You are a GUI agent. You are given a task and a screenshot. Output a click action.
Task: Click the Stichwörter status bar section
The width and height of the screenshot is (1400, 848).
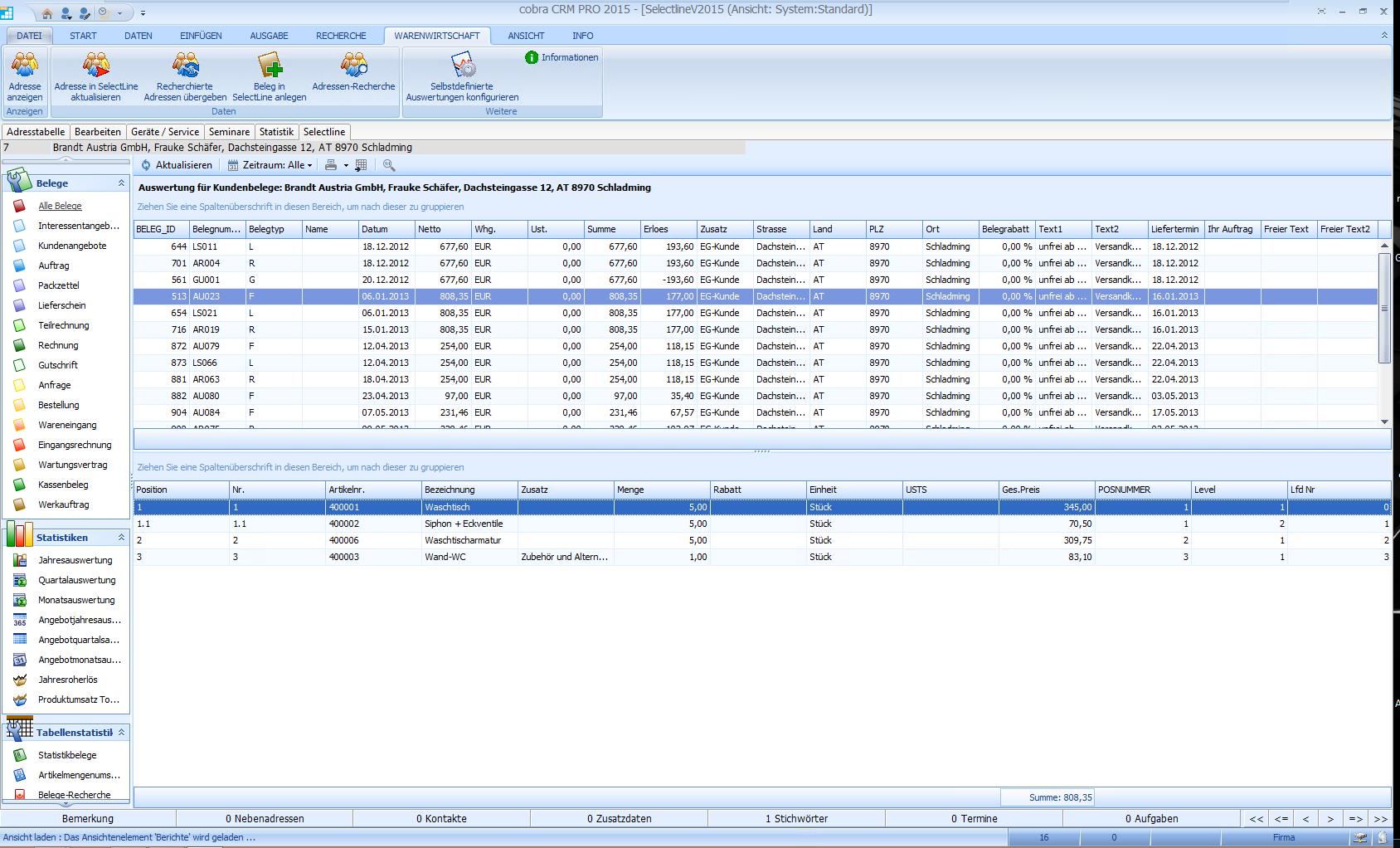point(796,819)
